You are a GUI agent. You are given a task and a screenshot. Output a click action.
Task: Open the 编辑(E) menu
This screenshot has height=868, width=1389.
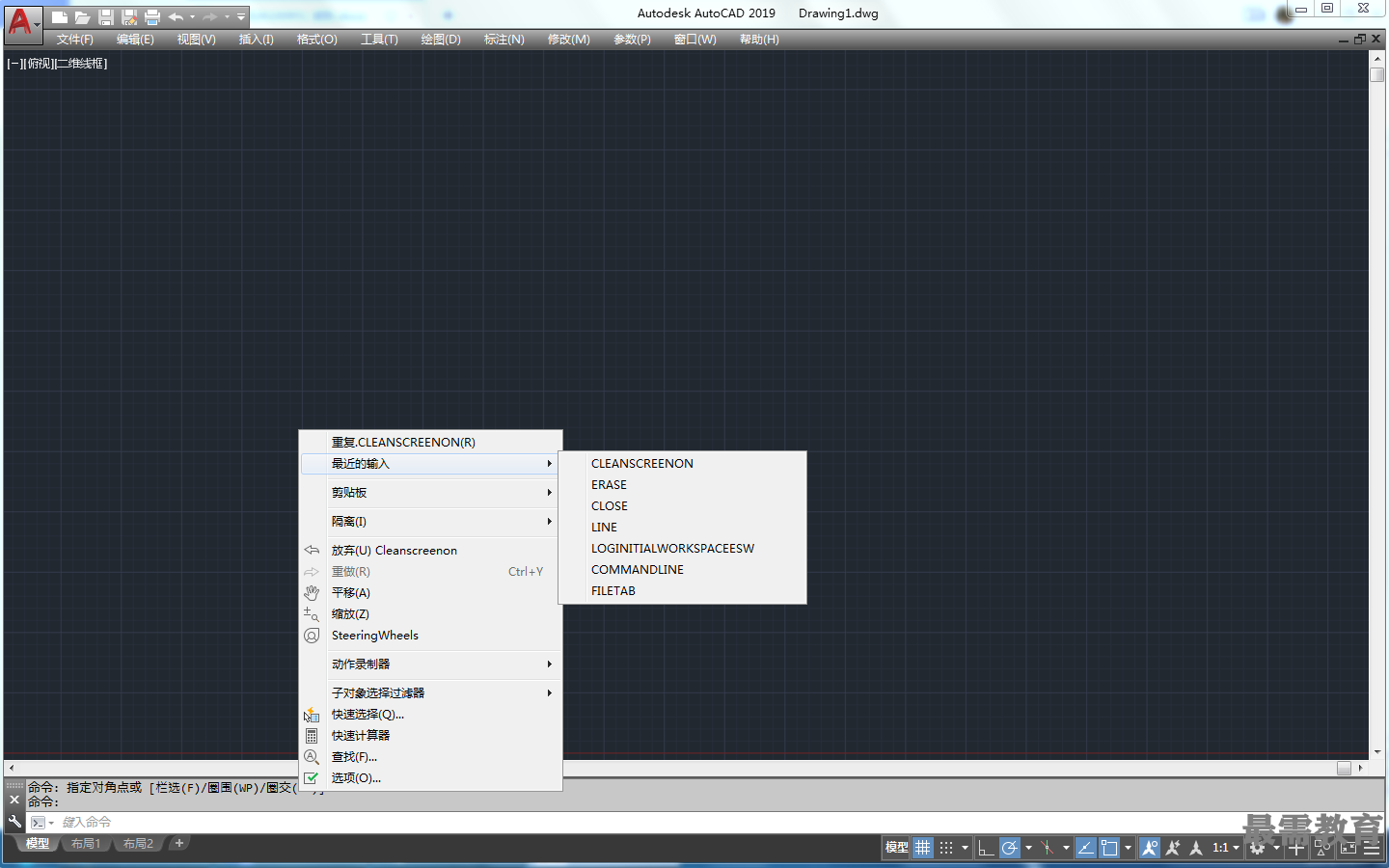tap(135, 40)
